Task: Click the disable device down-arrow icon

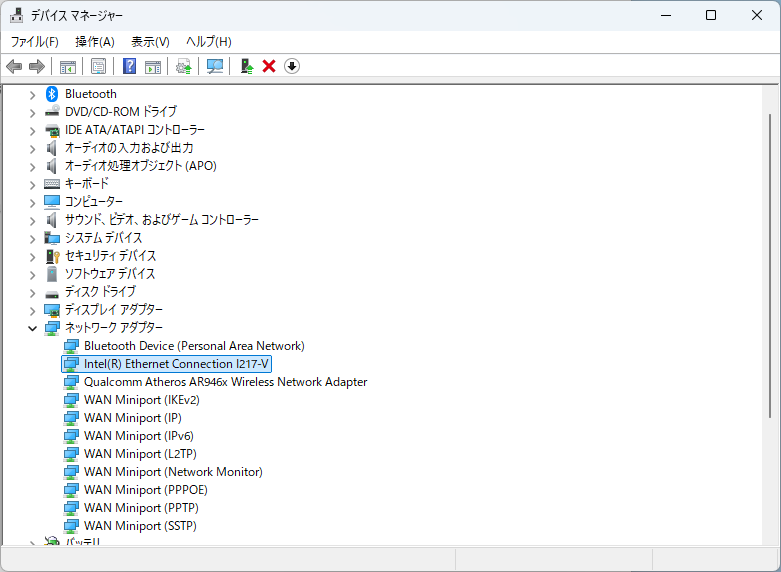Action: click(x=292, y=66)
